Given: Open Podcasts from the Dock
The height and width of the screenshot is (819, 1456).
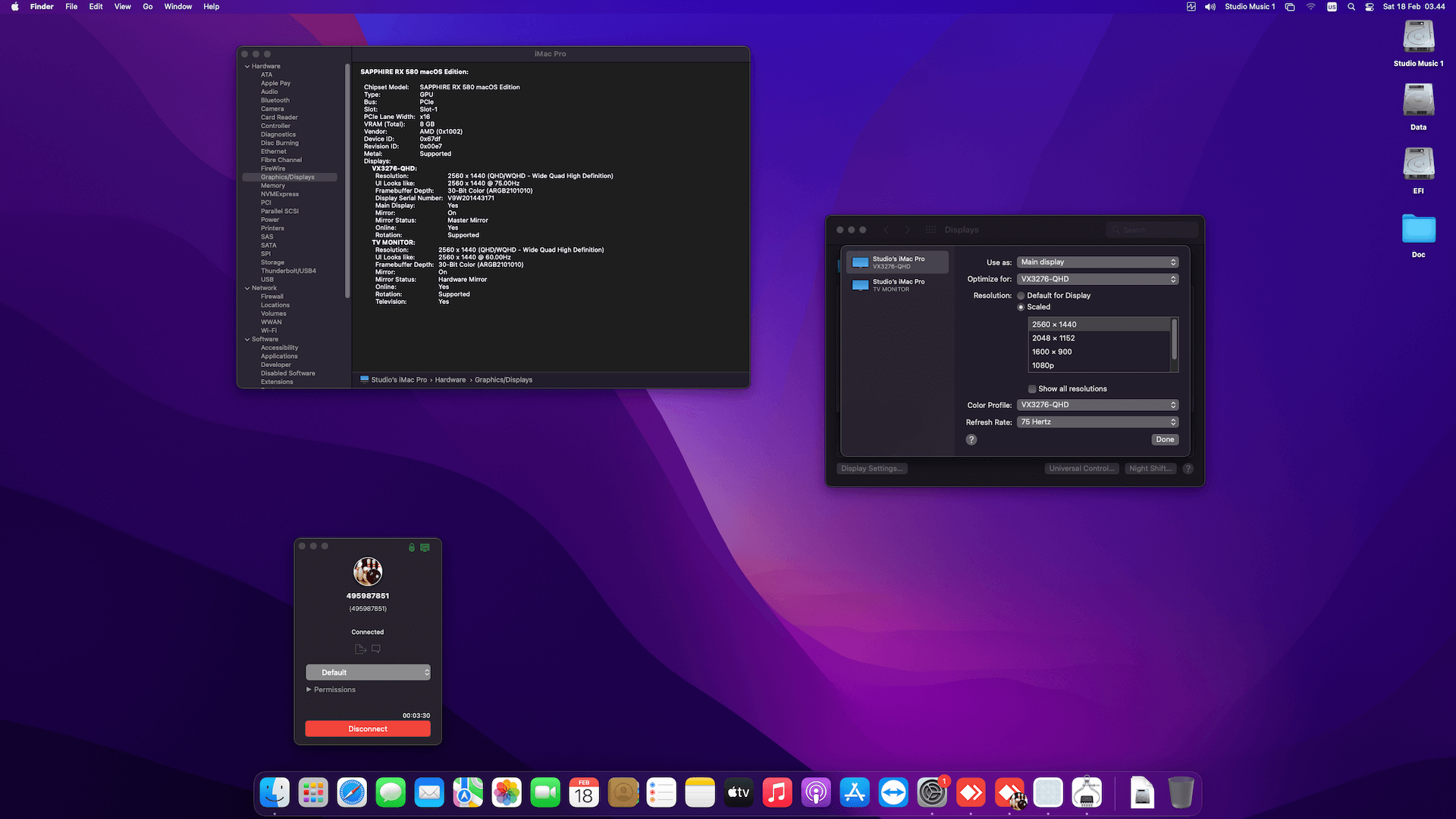Looking at the screenshot, I should coord(816,792).
